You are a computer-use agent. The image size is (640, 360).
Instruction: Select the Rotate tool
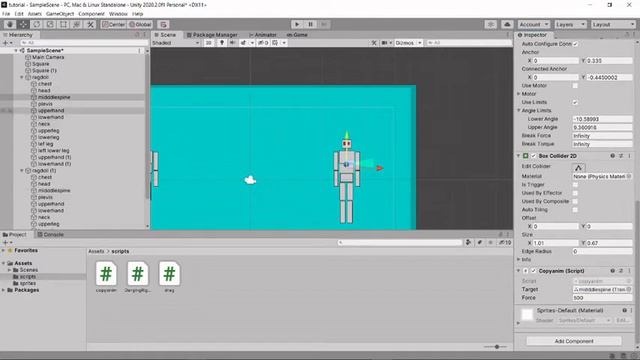coord(37,24)
